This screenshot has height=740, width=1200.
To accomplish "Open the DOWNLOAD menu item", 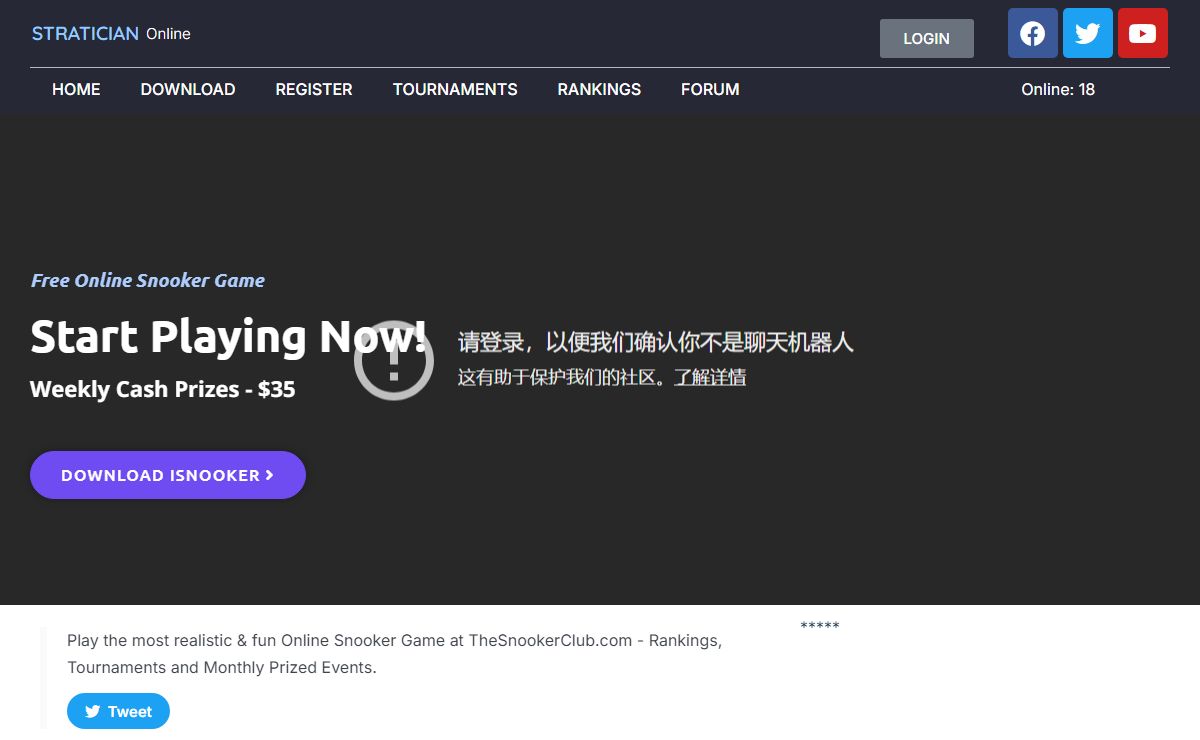I will [x=188, y=89].
